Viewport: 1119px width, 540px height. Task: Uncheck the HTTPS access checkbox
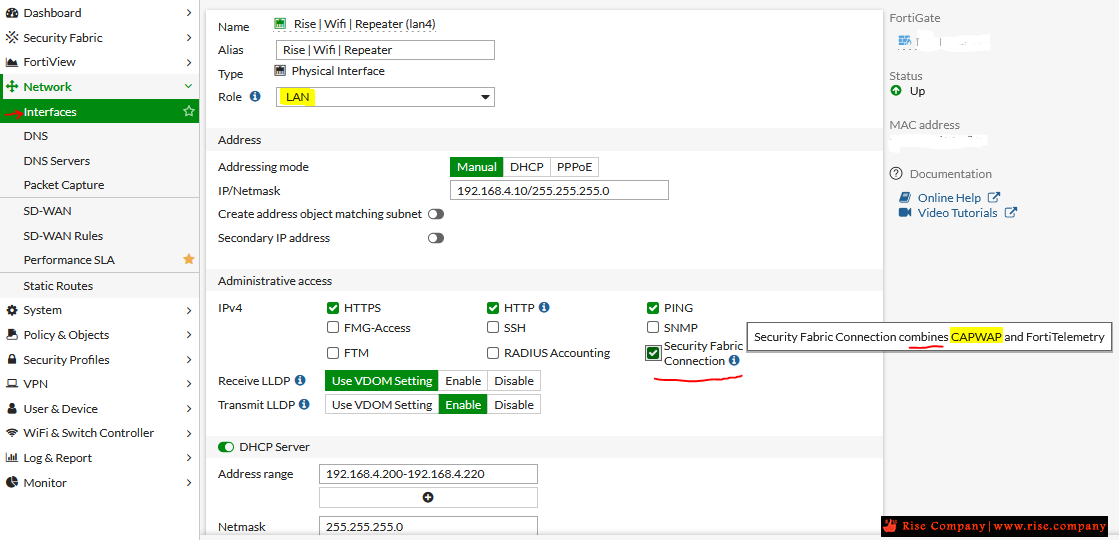coord(333,308)
